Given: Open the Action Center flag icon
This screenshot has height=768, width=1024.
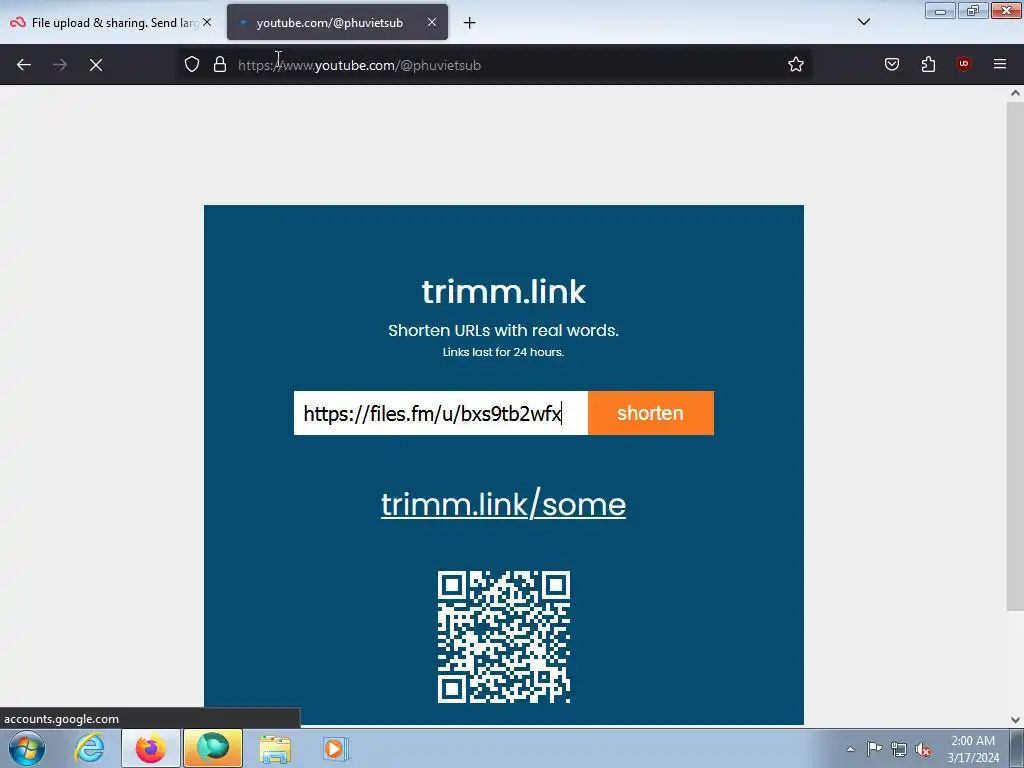Looking at the screenshot, I should 874,749.
